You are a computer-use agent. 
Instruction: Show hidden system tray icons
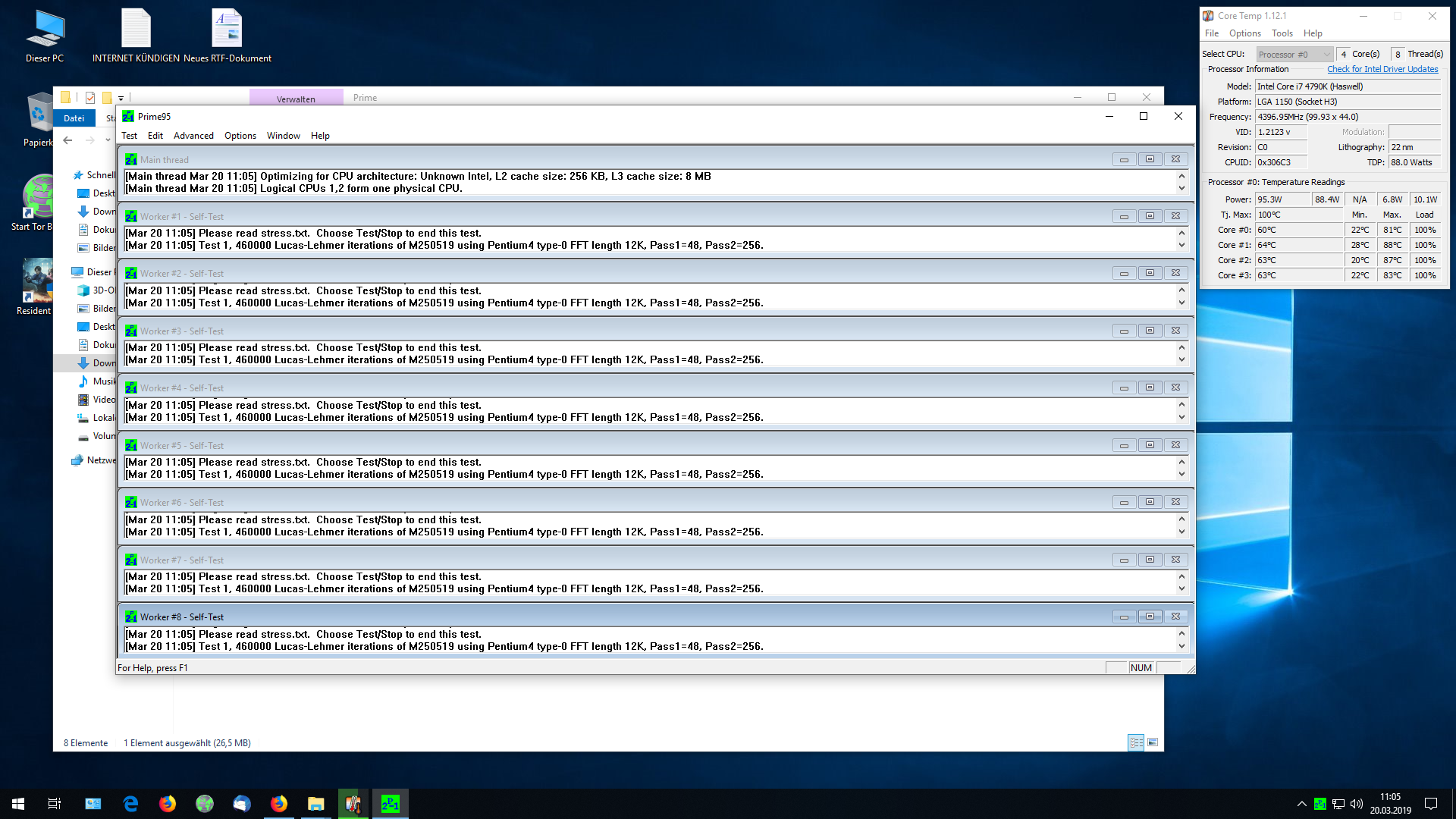point(1301,804)
